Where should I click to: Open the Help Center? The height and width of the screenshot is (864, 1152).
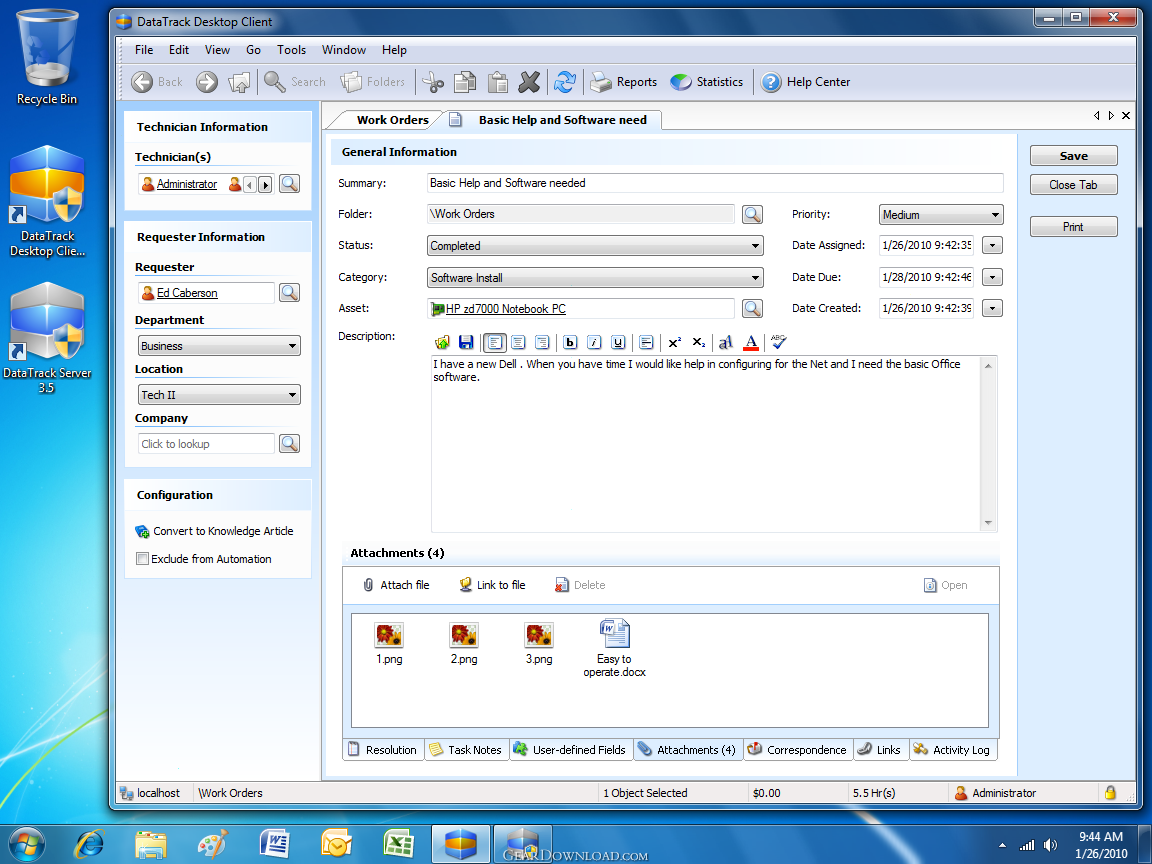coord(805,82)
